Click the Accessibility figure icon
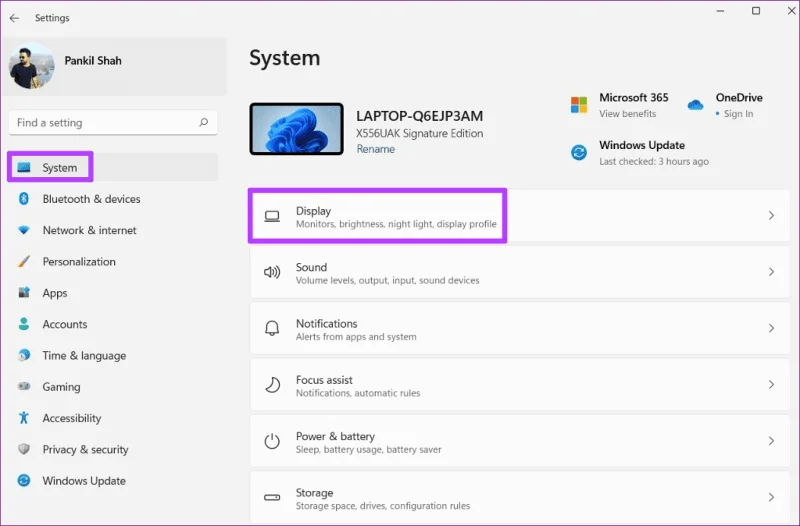This screenshot has width=800, height=526. (x=23, y=418)
